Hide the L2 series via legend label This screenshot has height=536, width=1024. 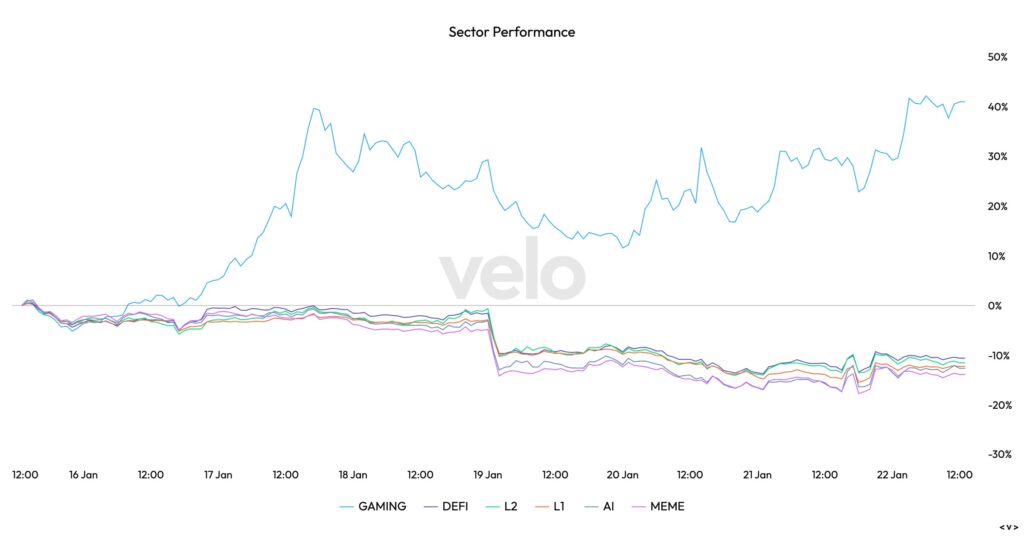[x=510, y=506]
